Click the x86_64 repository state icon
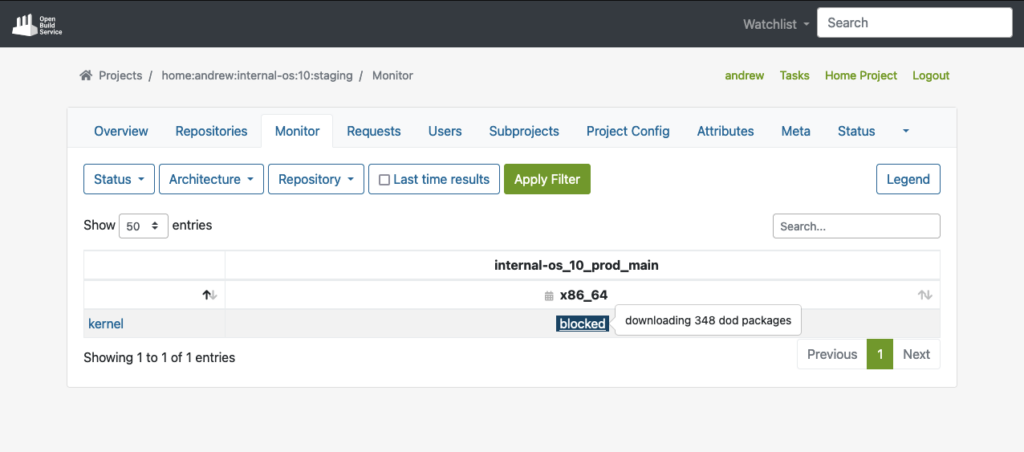 548,296
